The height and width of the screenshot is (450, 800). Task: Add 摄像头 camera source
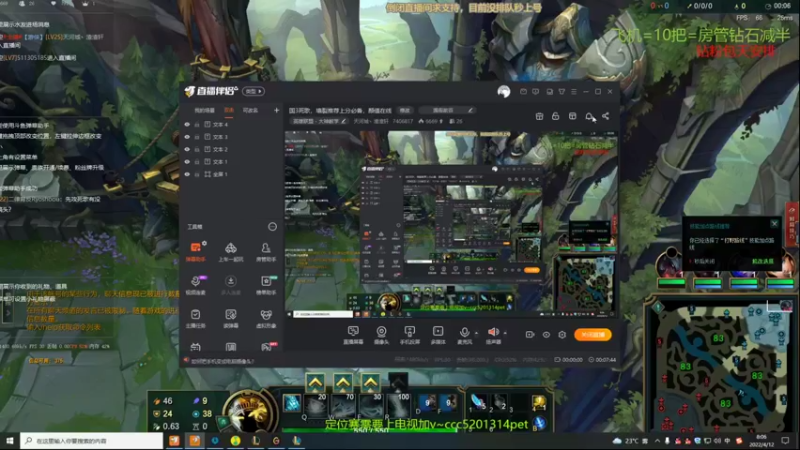(381, 335)
